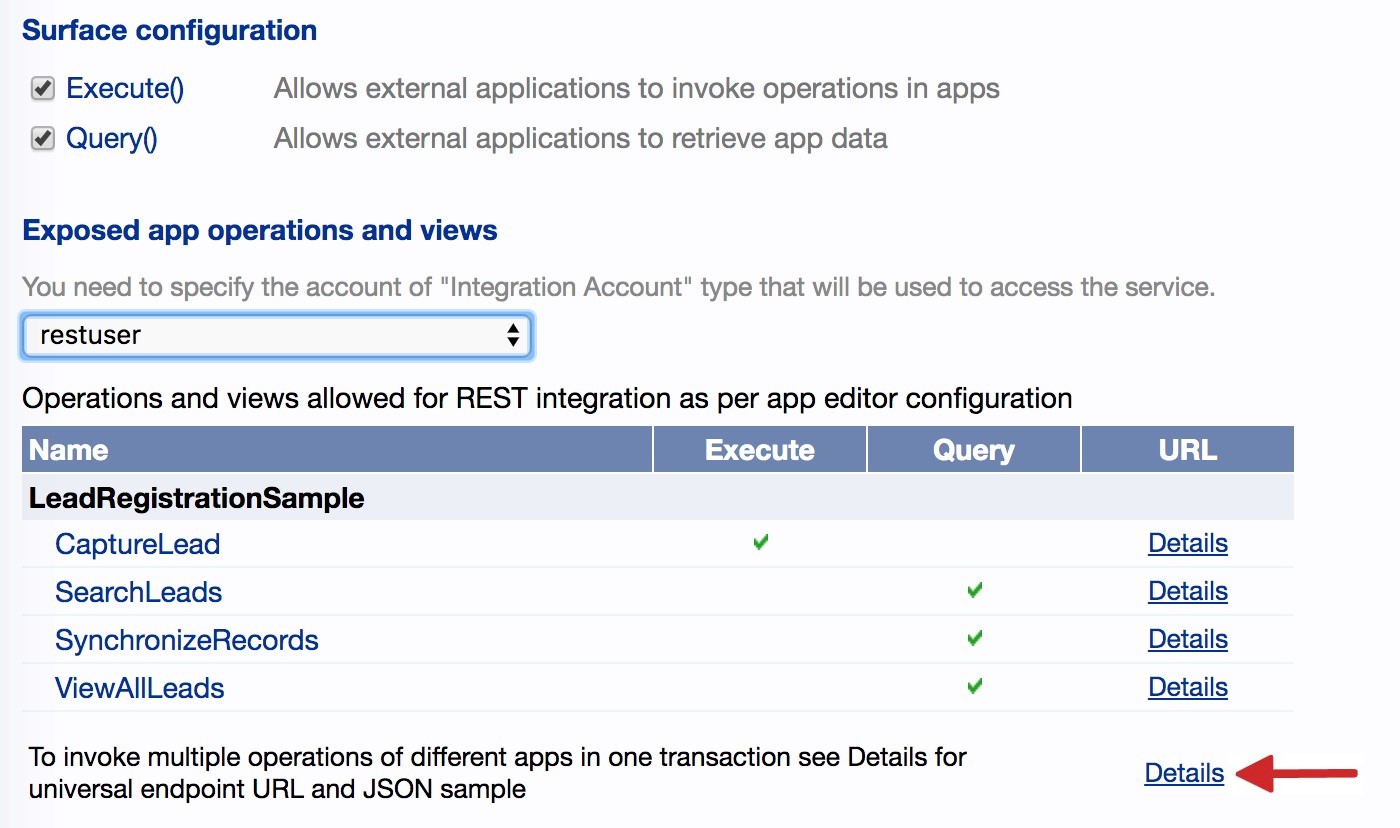The width and height of the screenshot is (1400, 828).
Task: Open the Details link for CaptureLead
Action: 1188,543
